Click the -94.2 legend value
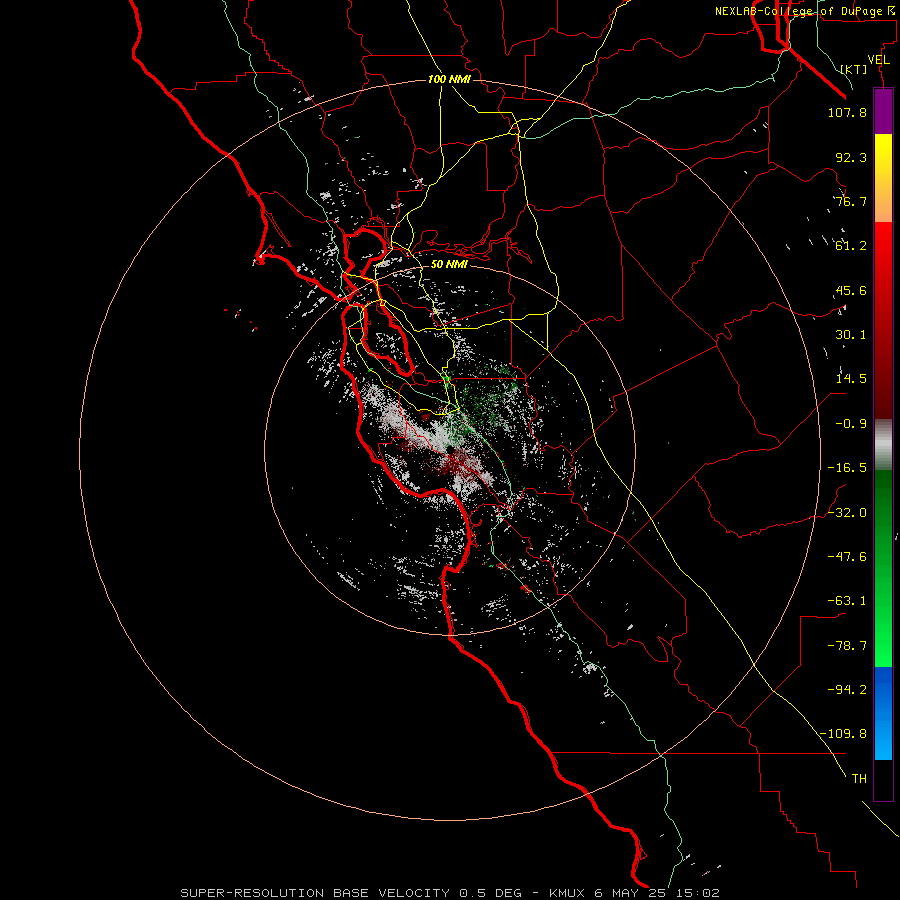900x900 pixels. pyautogui.click(x=847, y=690)
